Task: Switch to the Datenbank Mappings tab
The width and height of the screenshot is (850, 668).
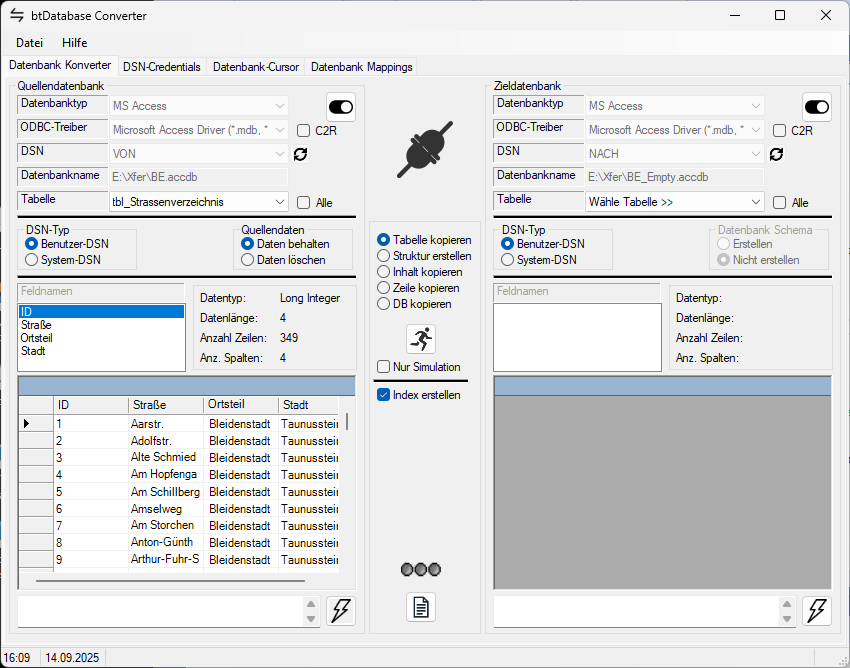Action: tap(361, 67)
